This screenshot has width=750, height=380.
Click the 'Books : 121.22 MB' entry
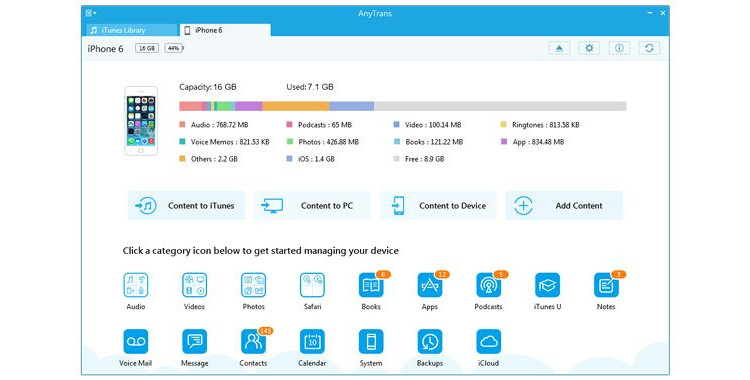[x=429, y=142]
